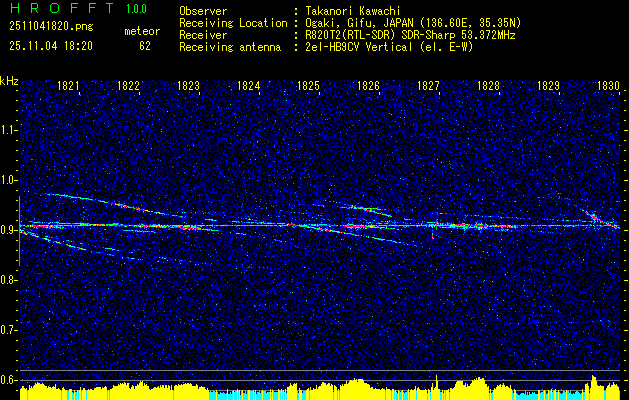This screenshot has width=629, height=400.
Task: Click time axis marker 1830
Action: pos(609,85)
